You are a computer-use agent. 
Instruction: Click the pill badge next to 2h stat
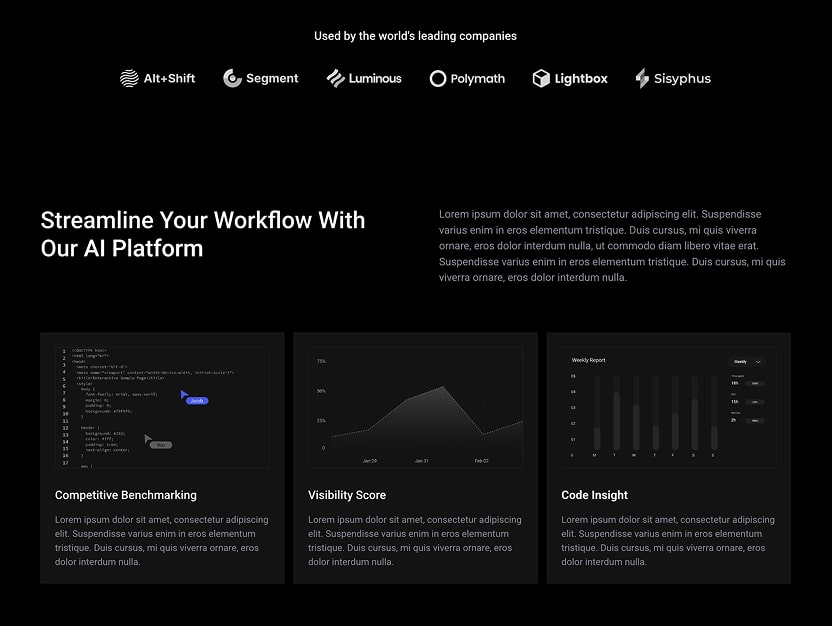(x=754, y=419)
